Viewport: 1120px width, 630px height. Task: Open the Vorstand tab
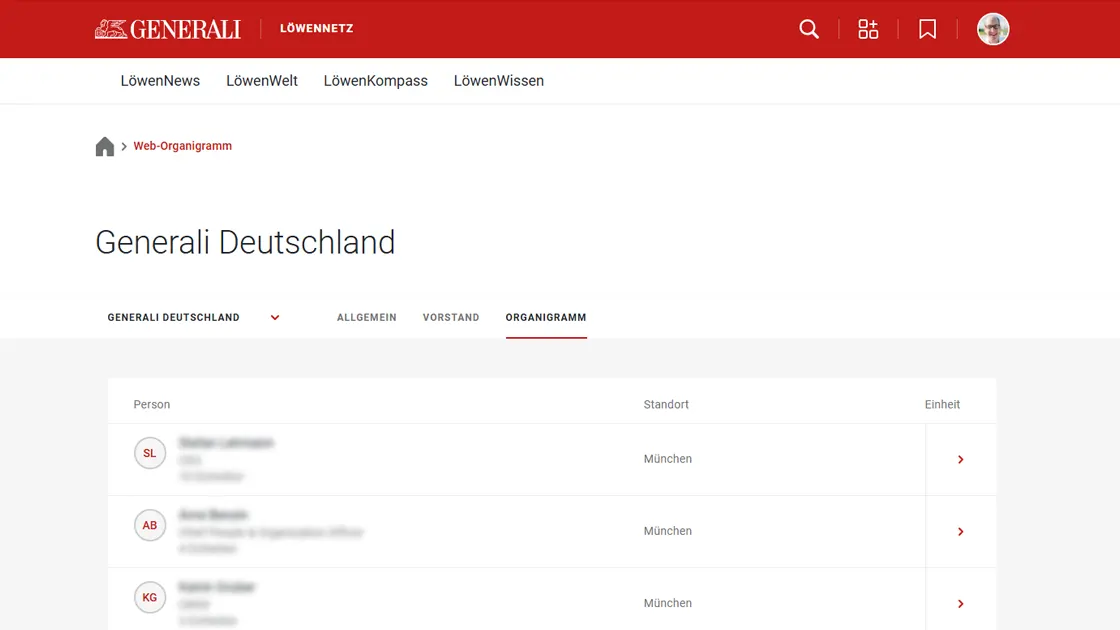(451, 317)
